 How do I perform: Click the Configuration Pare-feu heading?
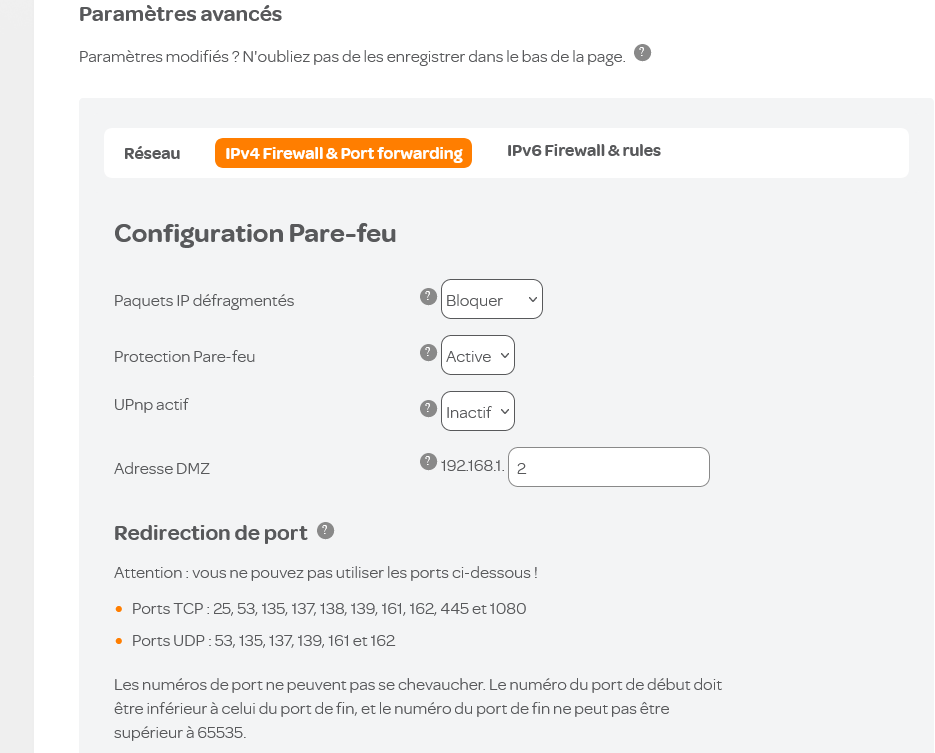pos(255,234)
